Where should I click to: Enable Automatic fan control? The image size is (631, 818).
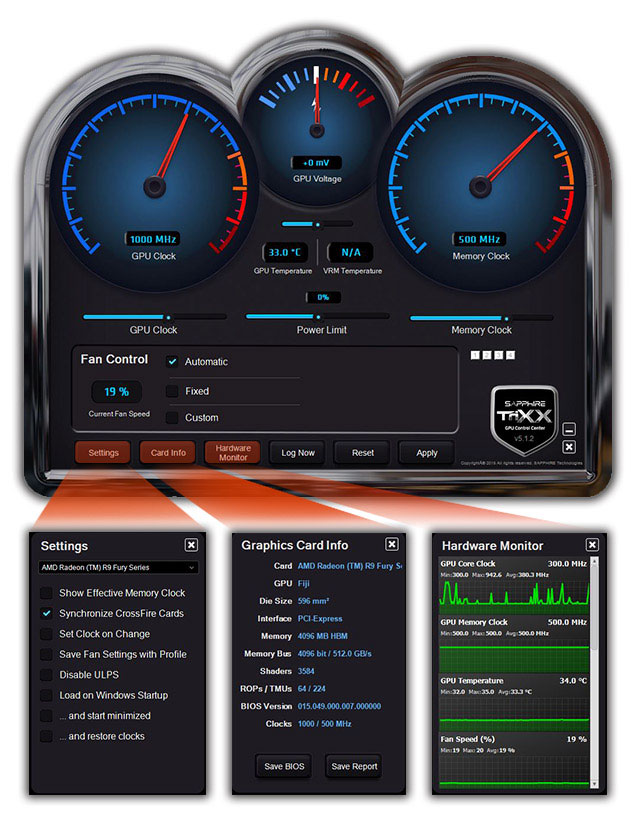[172, 362]
